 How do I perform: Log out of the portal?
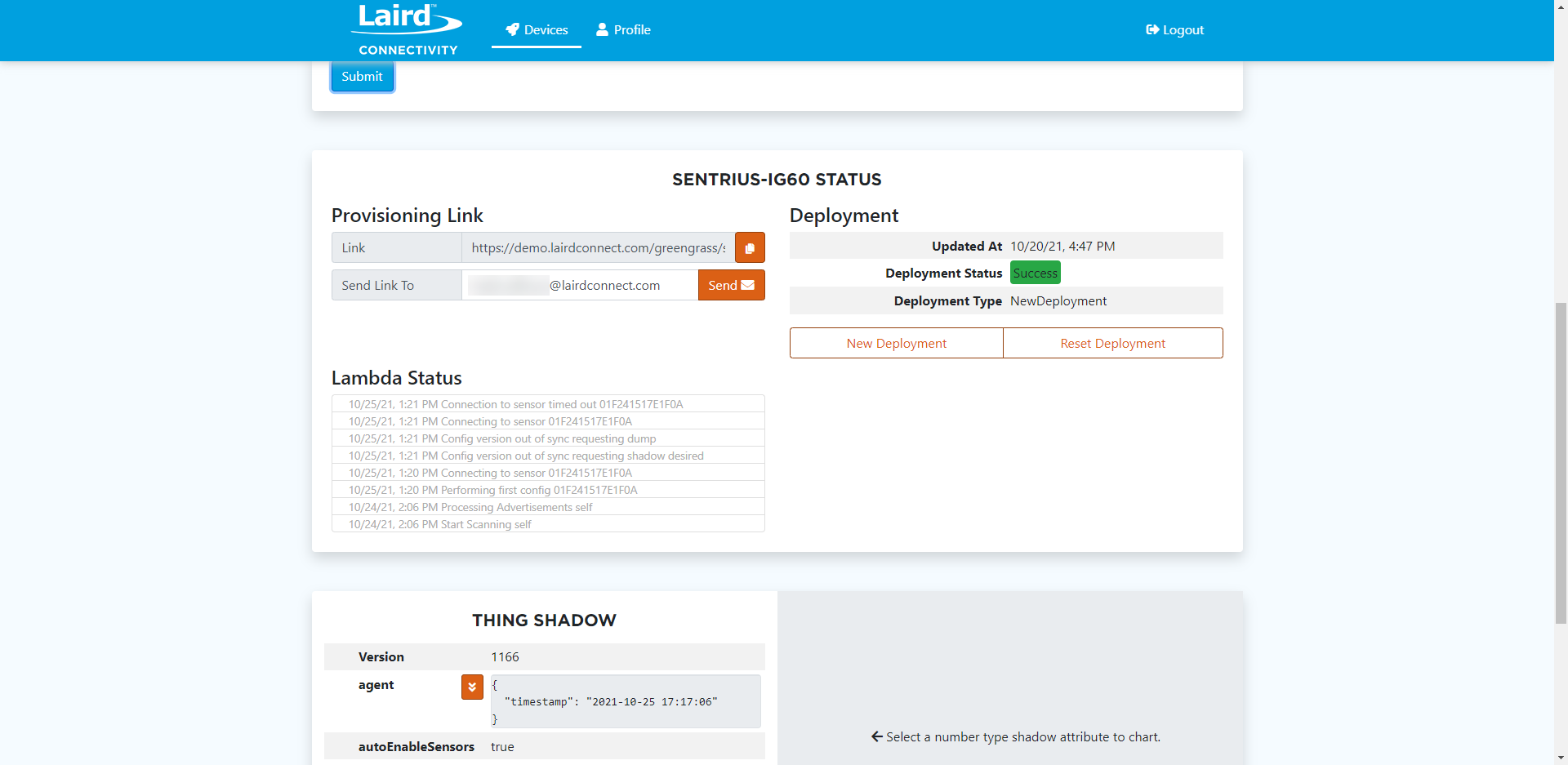1174,29
